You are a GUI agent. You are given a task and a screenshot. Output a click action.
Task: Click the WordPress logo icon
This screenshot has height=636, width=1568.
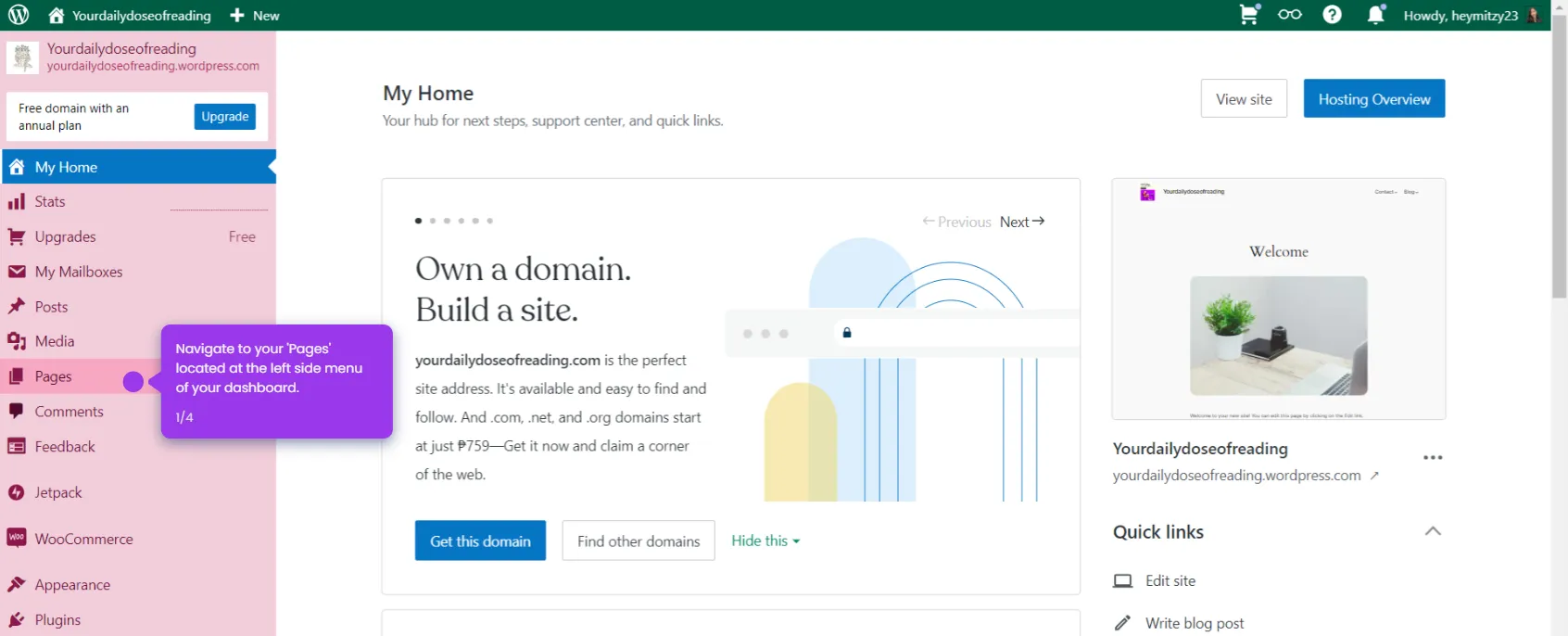click(x=19, y=15)
